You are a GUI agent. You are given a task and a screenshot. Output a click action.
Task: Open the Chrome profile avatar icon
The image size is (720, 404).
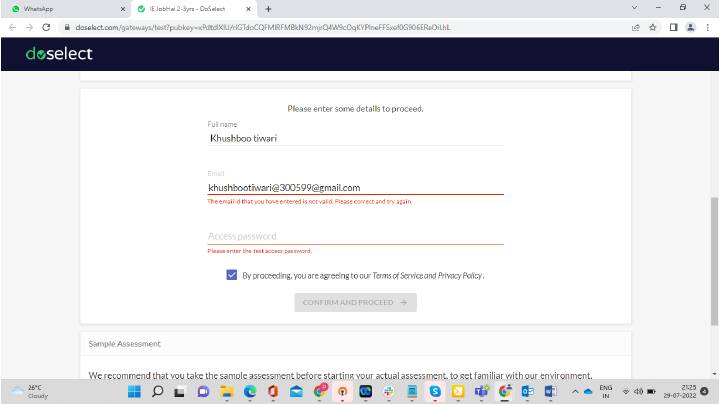(x=690, y=27)
